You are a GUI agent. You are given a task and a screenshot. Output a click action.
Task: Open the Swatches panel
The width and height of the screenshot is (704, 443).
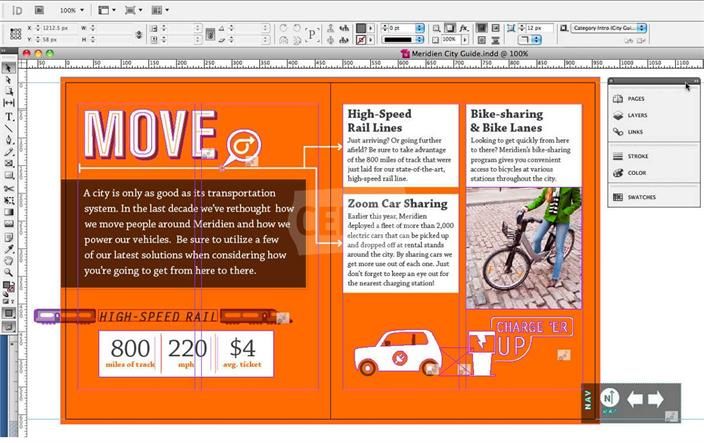[x=641, y=197]
